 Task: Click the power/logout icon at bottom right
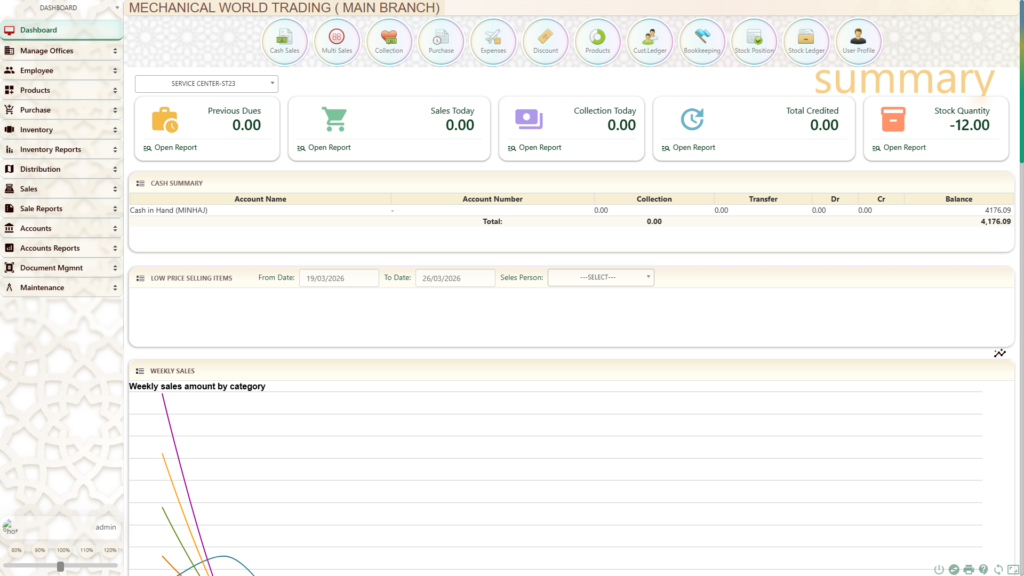tap(938, 569)
